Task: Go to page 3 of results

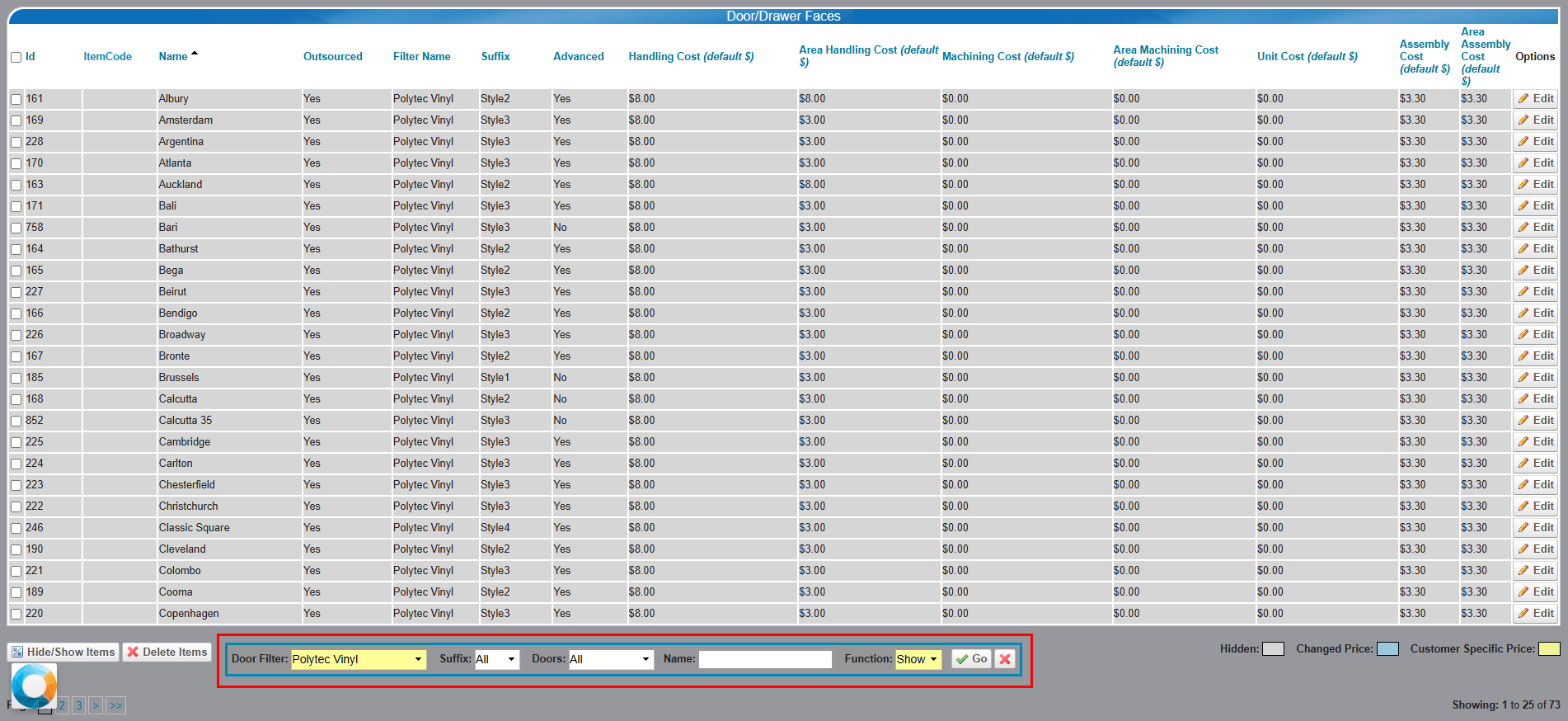Action: pyautogui.click(x=78, y=705)
